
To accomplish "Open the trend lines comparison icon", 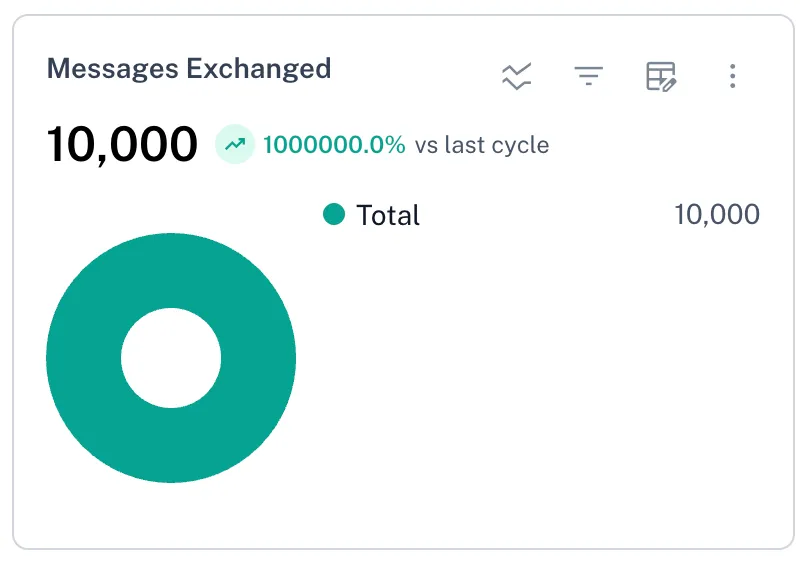I will [x=516, y=76].
